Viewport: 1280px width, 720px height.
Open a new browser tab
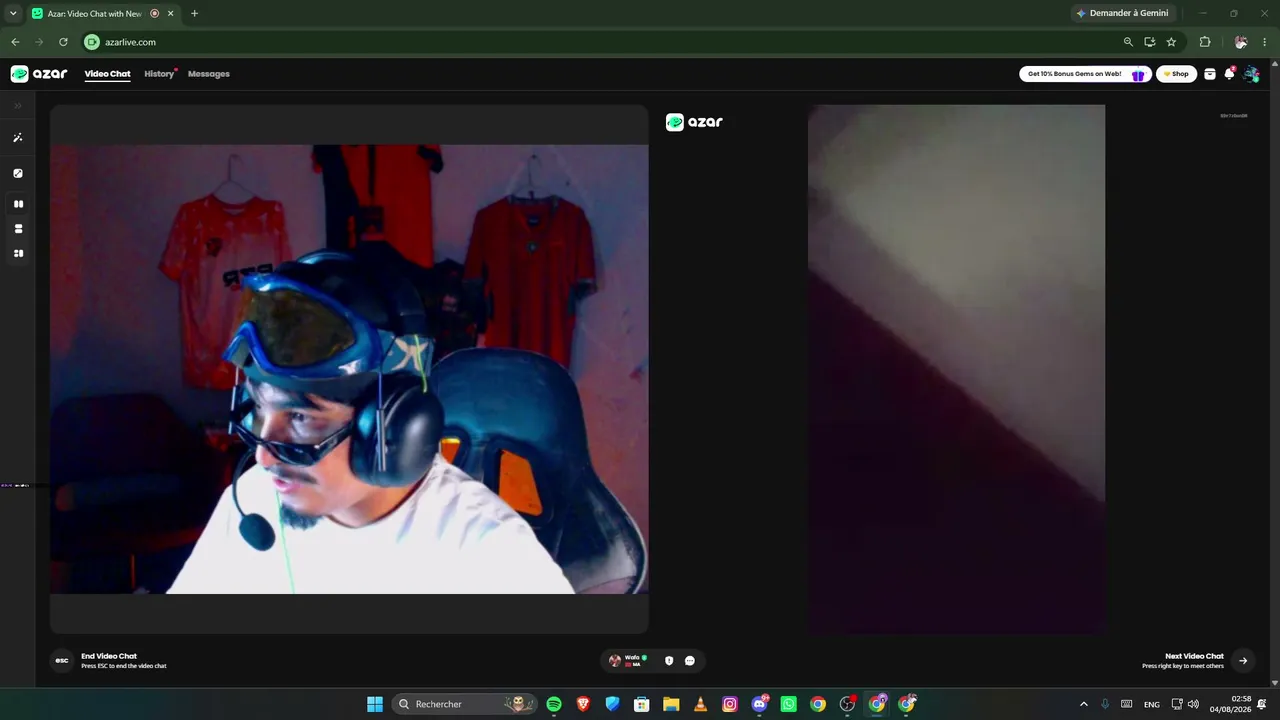(194, 14)
